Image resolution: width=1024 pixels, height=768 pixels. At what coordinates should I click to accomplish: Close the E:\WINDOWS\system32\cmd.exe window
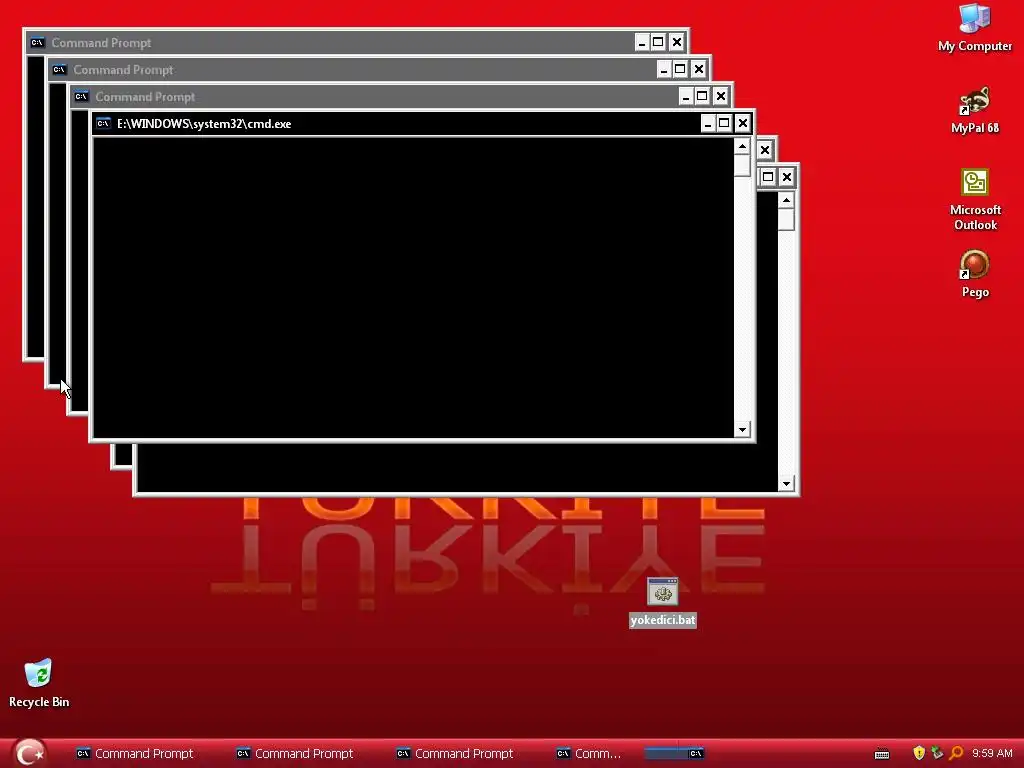pos(743,123)
